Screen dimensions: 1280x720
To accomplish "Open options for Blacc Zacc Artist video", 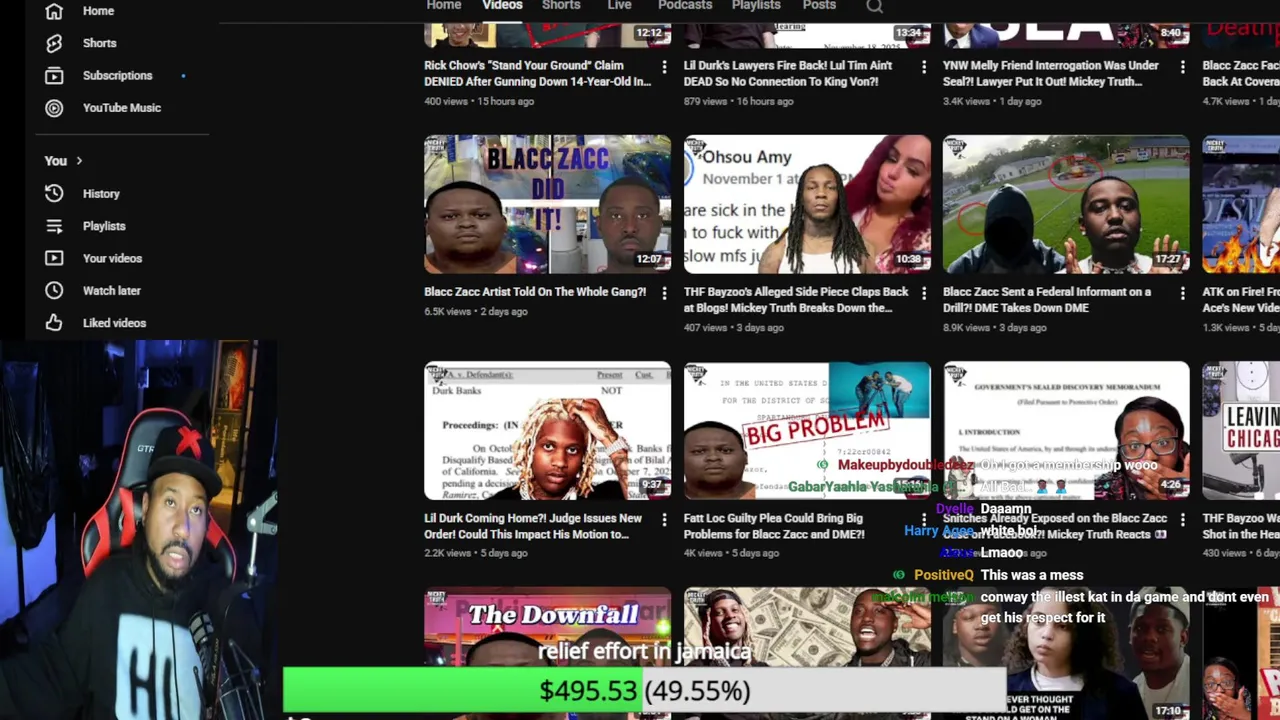I will (x=664, y=292).
